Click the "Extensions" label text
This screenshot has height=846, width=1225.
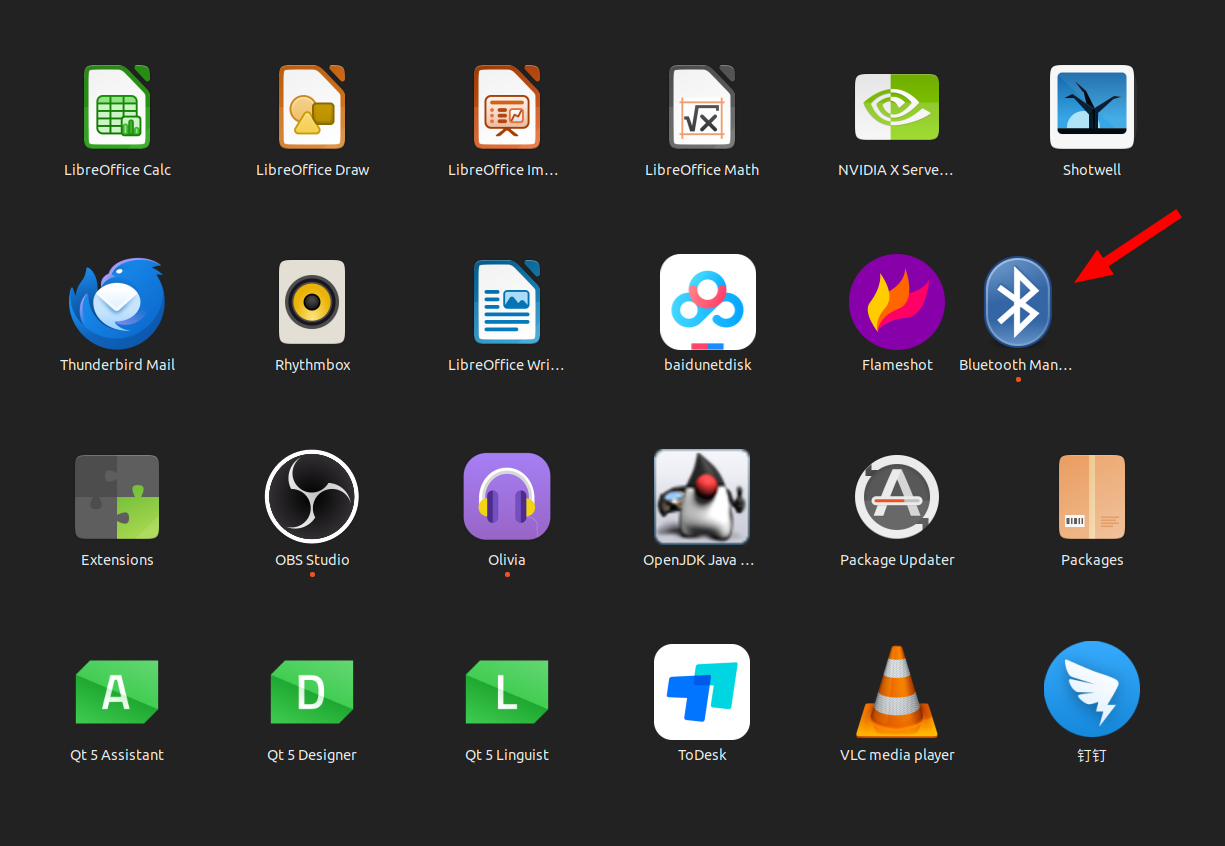click(x=117, y=560)
